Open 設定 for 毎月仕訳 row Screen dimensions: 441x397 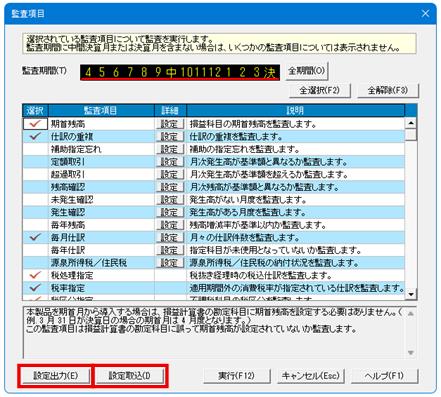(170, 238)
